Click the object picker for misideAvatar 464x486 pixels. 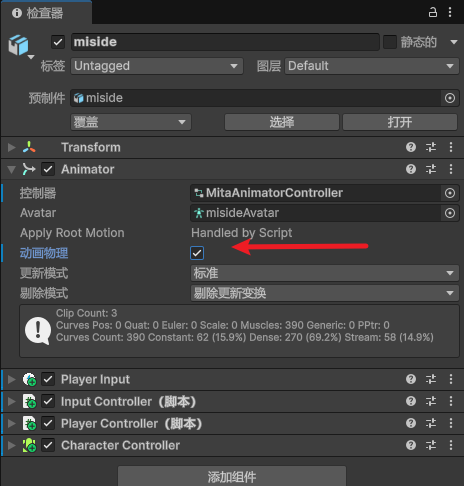[450, 213]
